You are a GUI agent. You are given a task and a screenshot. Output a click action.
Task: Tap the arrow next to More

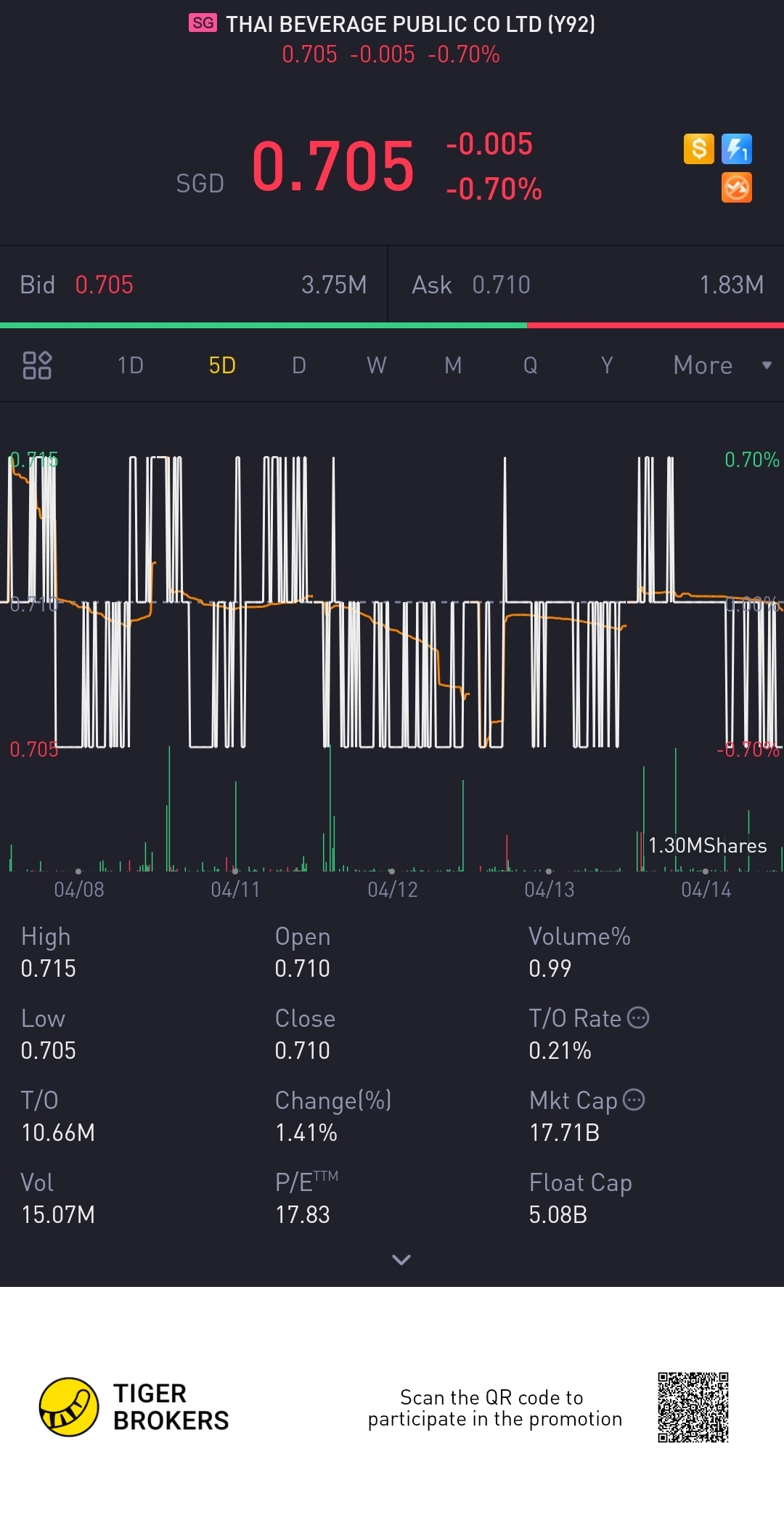[767, 365]
